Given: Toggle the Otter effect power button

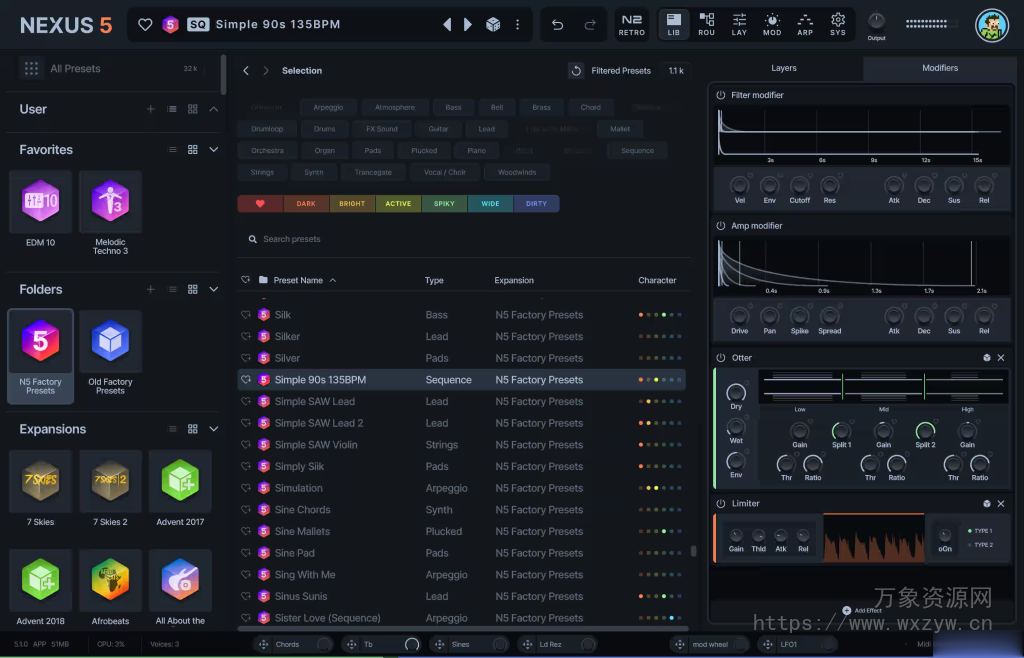Looking at the screenshot, I should click(721, 358).
